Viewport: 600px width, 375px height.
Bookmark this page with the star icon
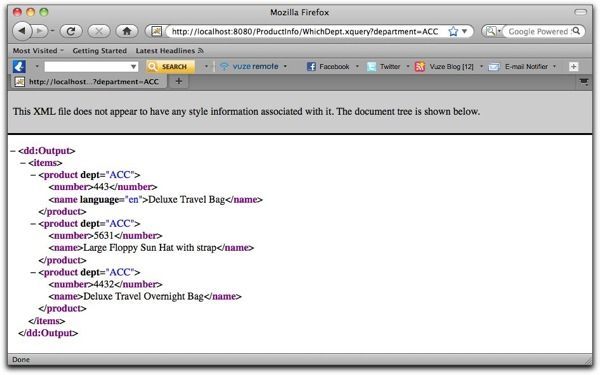pos(453,31)
